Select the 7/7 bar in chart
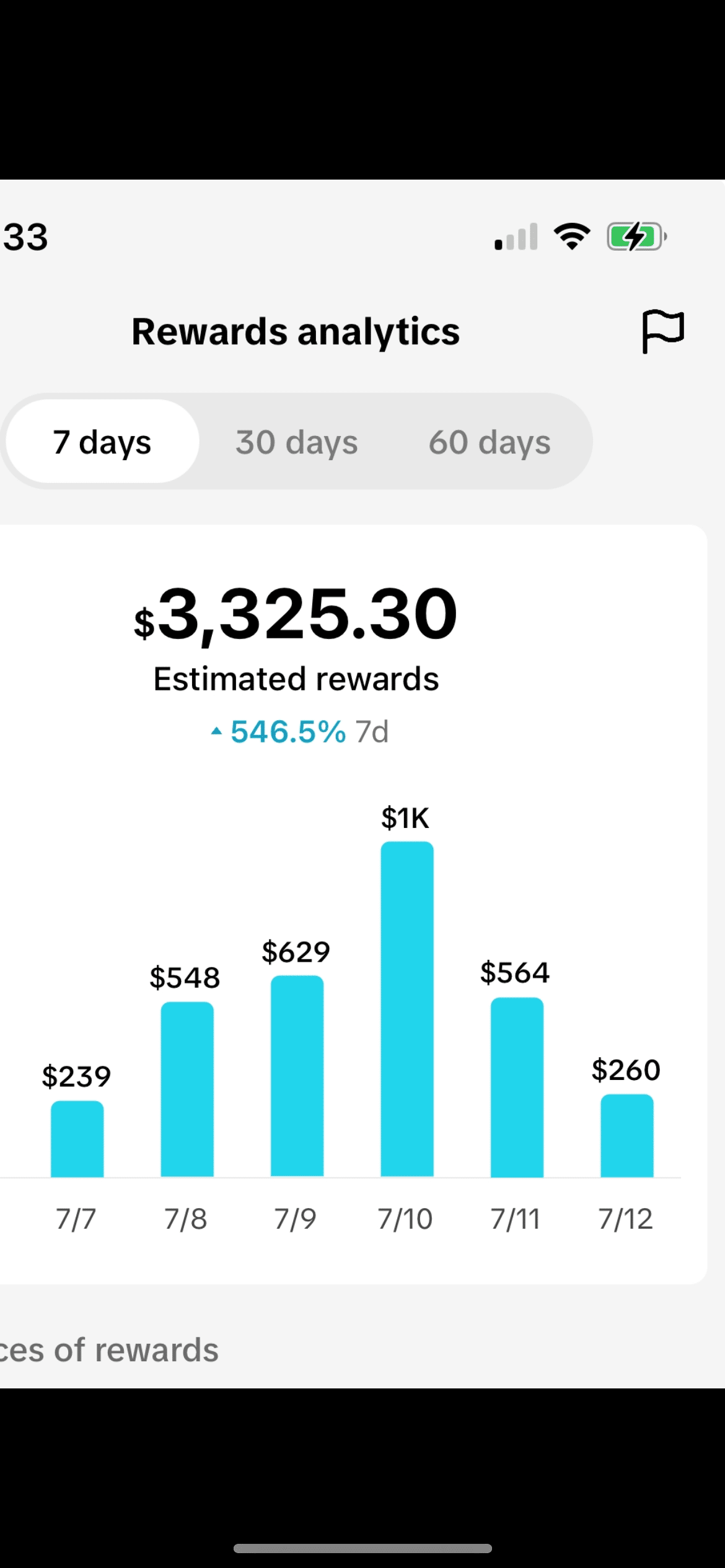 click(77, 1138)
